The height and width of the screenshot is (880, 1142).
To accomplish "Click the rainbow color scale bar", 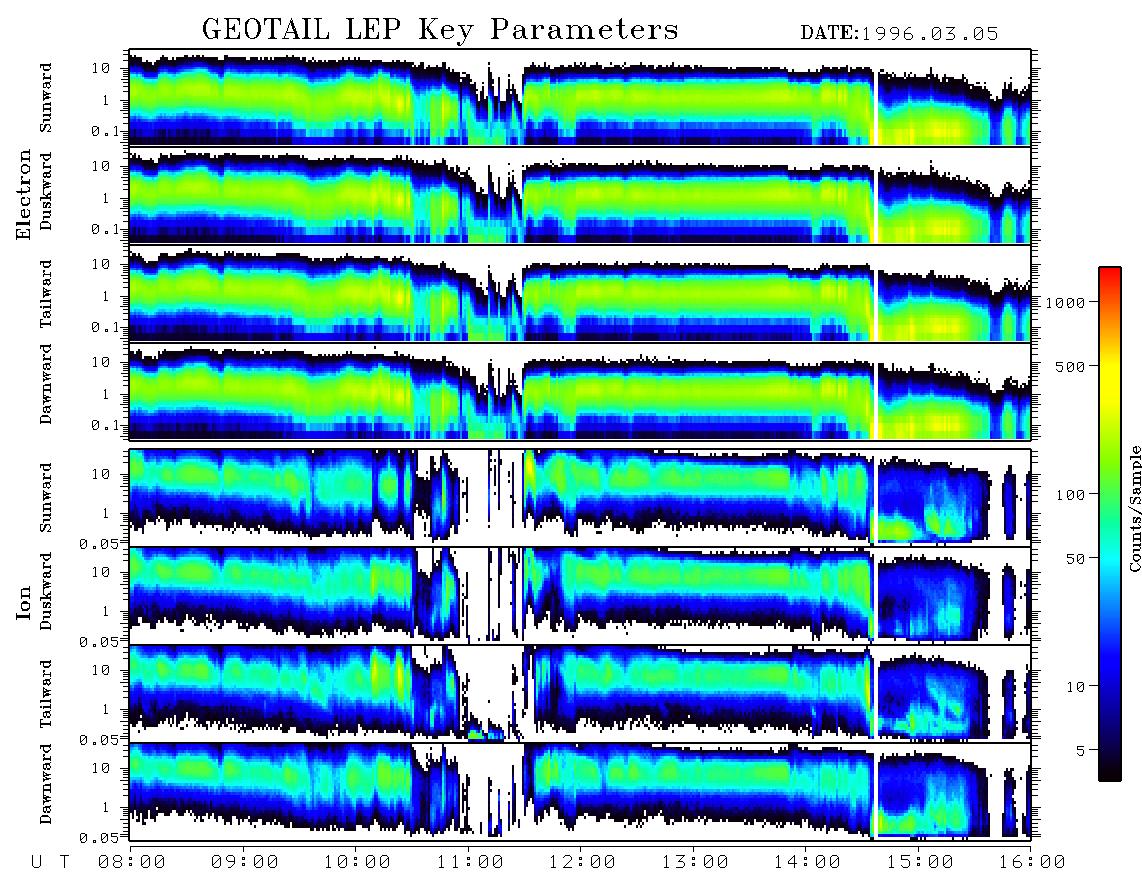I will pos(1110,525).
